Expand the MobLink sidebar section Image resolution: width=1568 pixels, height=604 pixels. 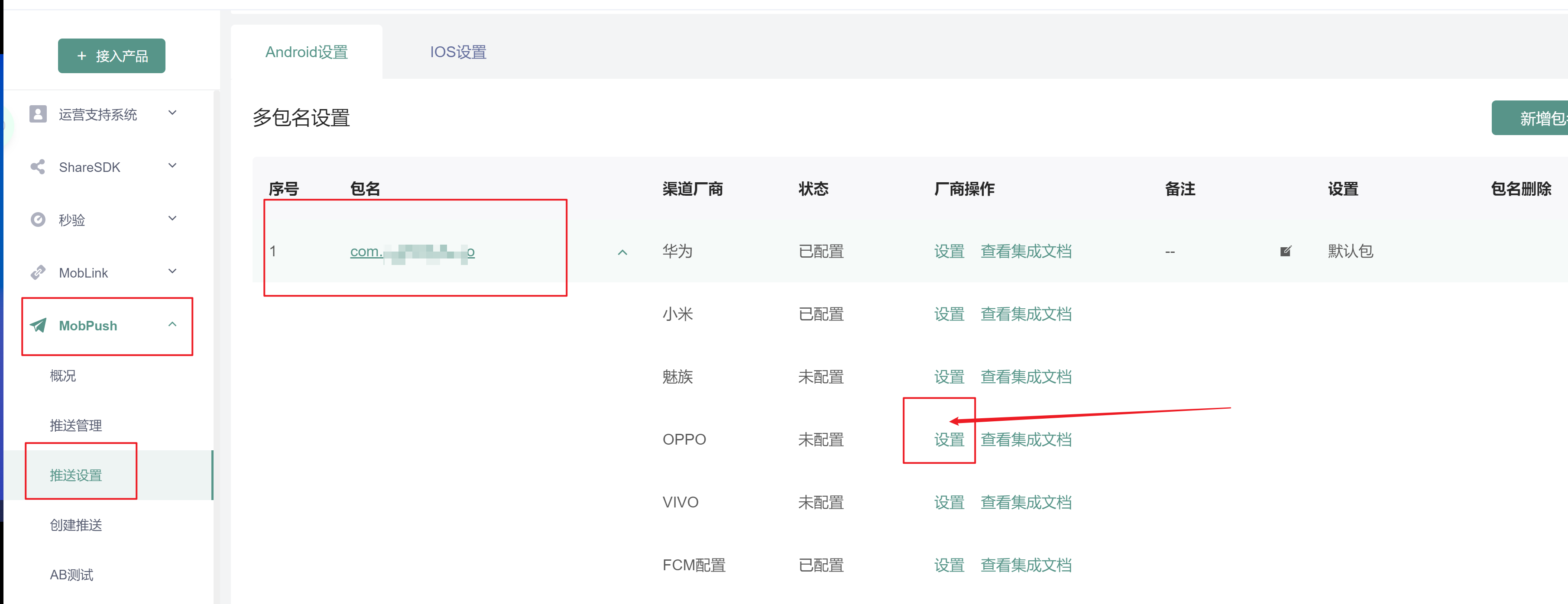click(x=173, y=271)
